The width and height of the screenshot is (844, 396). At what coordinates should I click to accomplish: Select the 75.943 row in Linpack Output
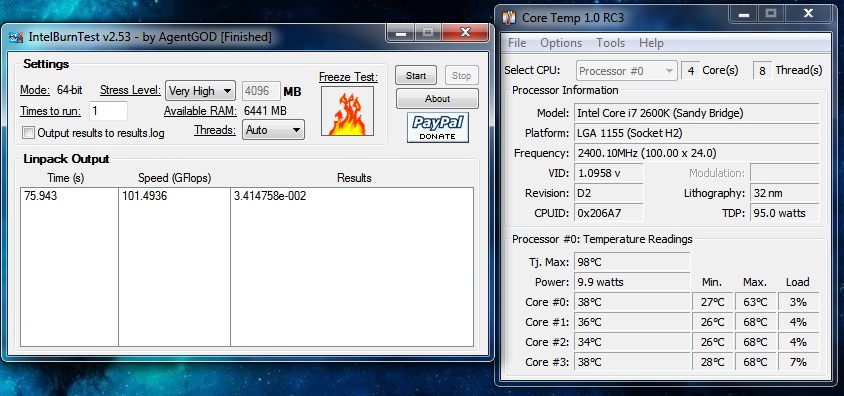[x=247, y=196]
